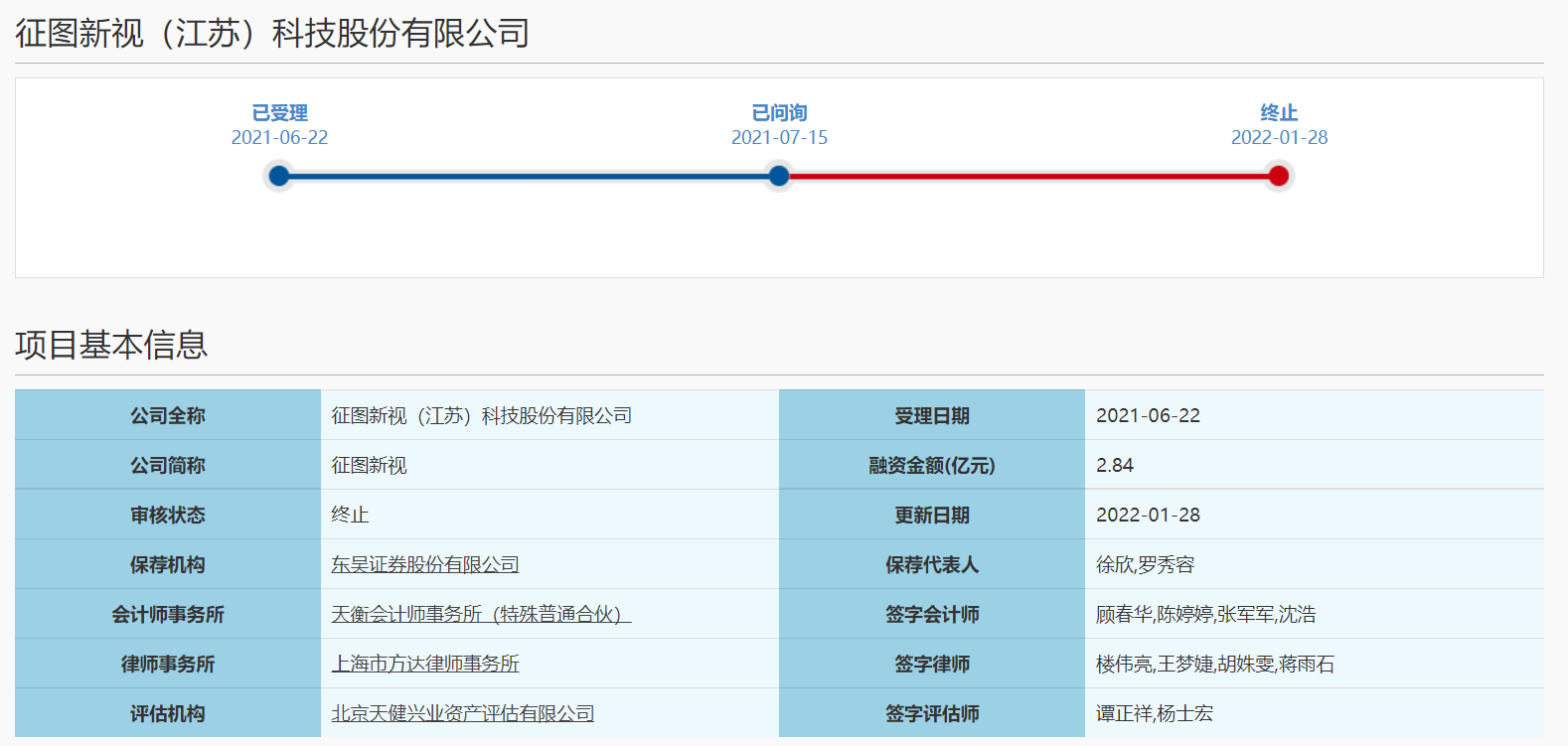Click the 2022-01-28 update date value
1568x746 pixels.
[x=1148, y=515]
